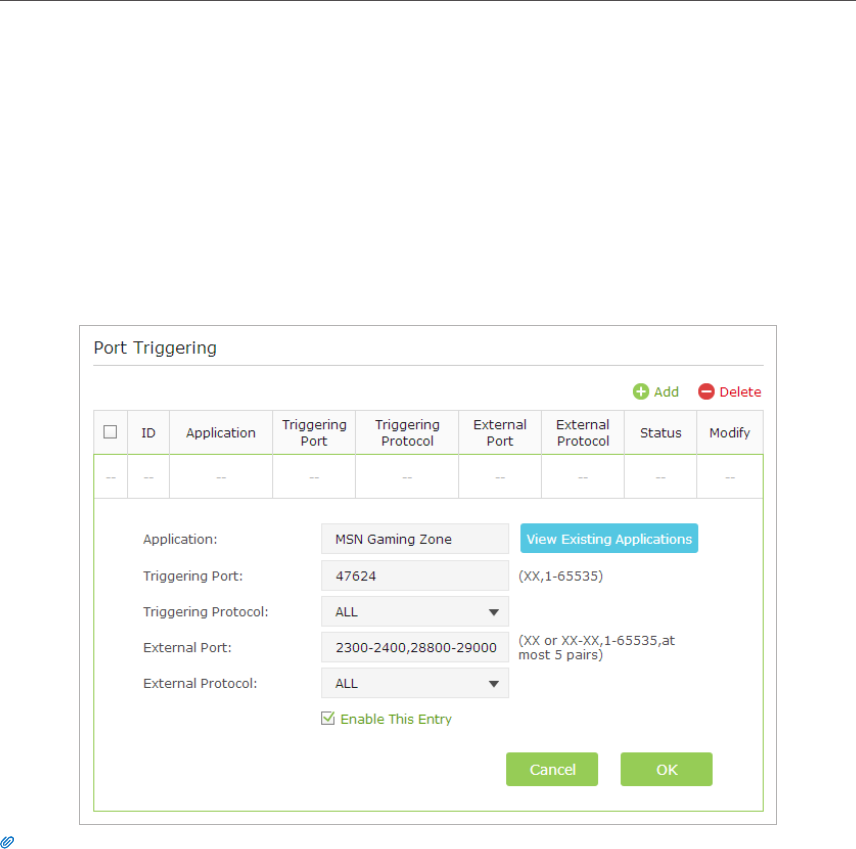Image resolution: width=856 pixels, height=849 pixels.
Task: Click the red Delete minus icon
Action: coord(706,391)
